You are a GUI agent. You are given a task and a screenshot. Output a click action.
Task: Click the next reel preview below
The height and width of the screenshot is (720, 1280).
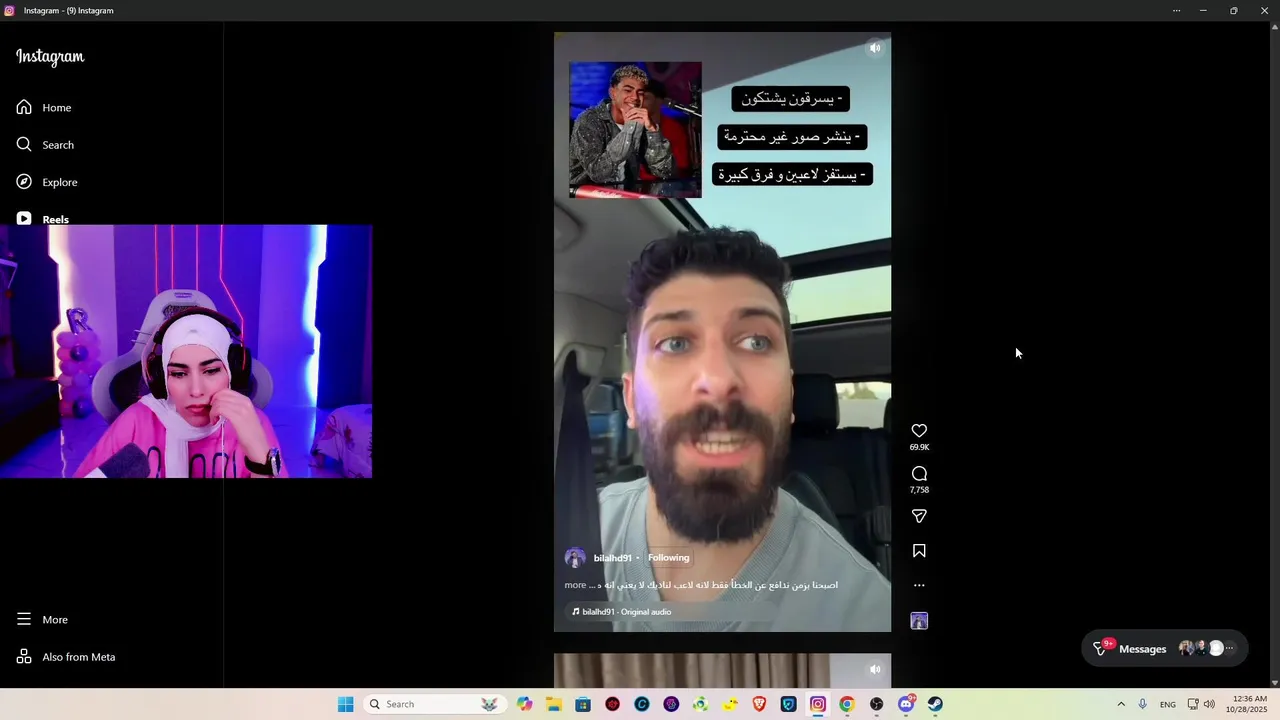coord(722,670)
